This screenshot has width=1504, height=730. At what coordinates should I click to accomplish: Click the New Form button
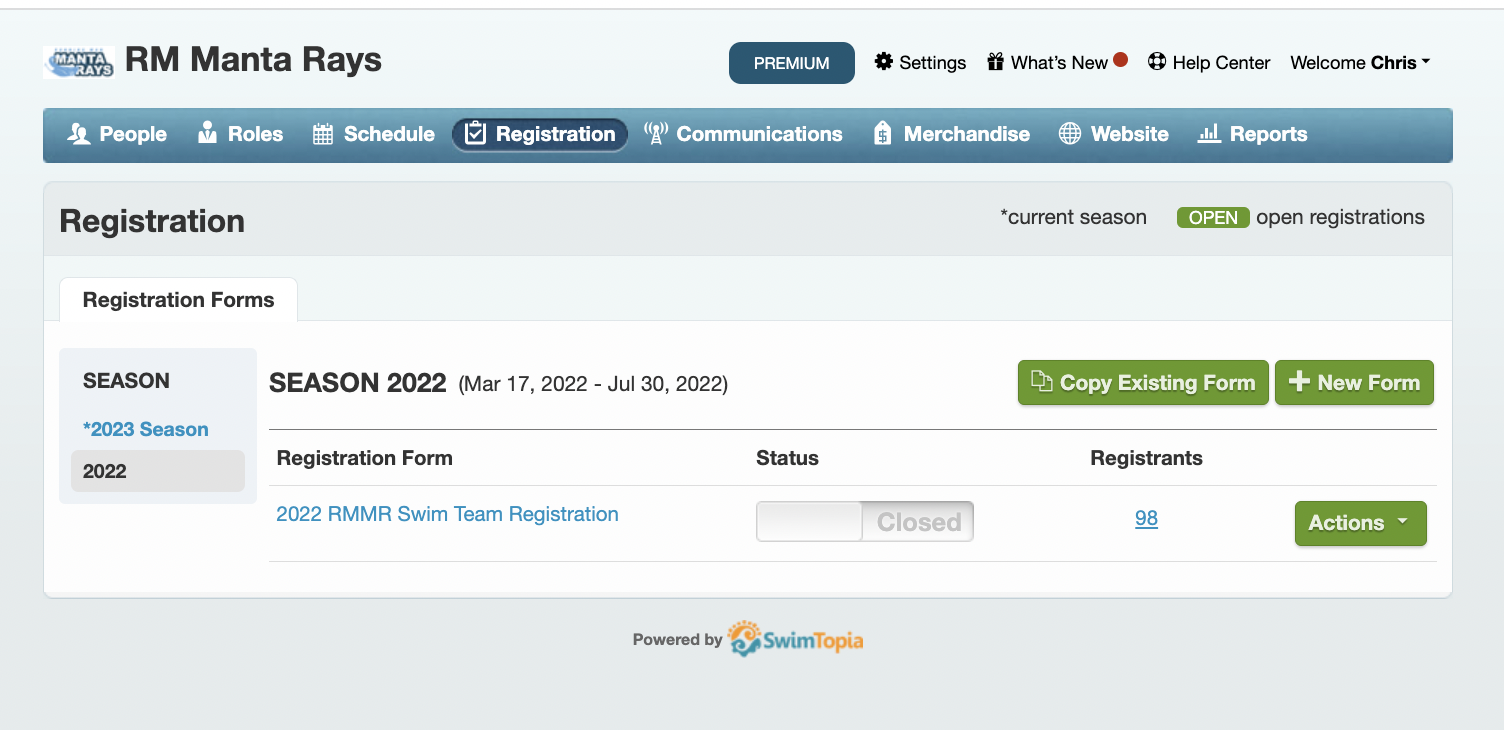(x=1354, y=383)
